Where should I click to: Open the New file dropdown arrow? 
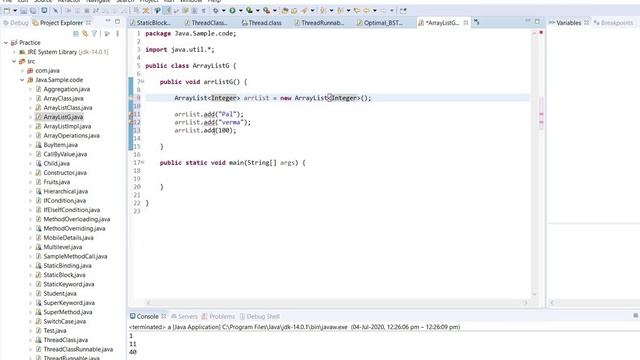point(15,11)
